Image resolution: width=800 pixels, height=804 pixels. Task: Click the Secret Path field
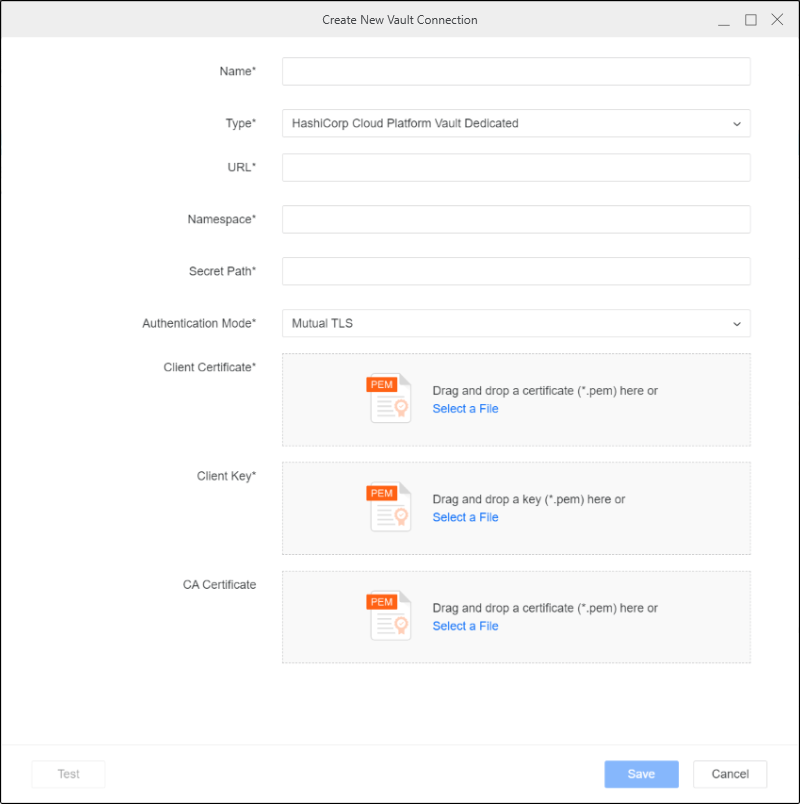[x=516, y=272]
